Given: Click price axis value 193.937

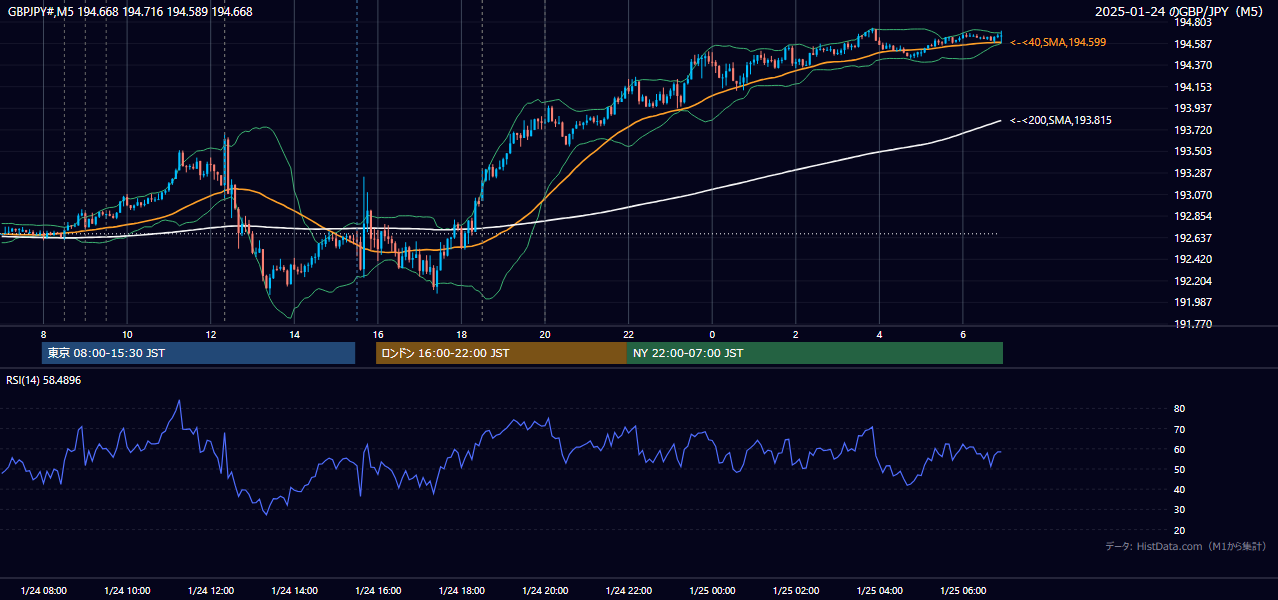Looking at the screenshot, I should pyautogui.click(x=1191, y=108).
